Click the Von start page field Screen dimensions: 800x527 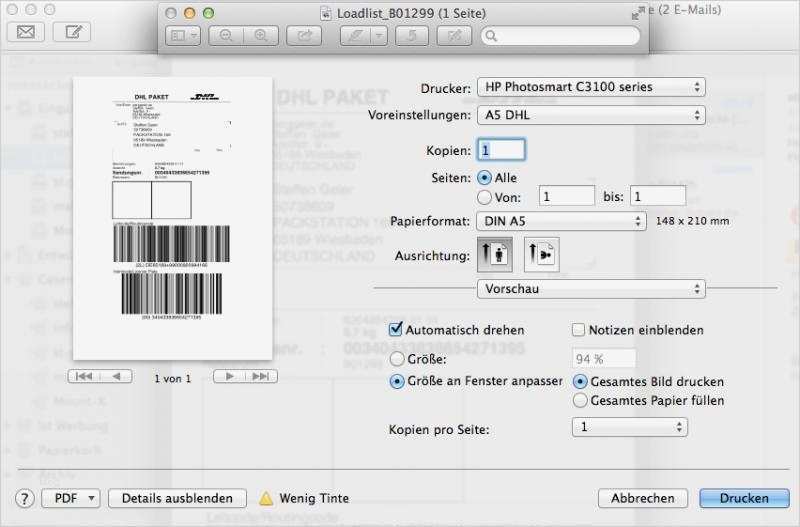(566, 196)
